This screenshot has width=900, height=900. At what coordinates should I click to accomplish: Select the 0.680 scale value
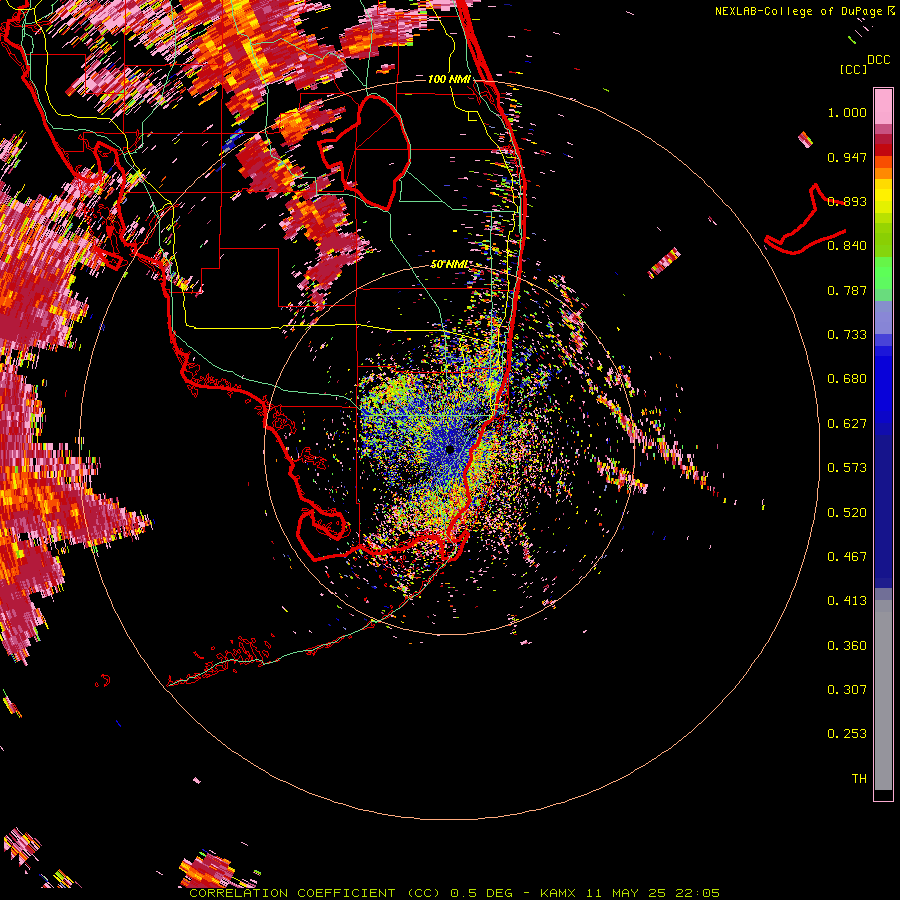click(x=847, y=379)
